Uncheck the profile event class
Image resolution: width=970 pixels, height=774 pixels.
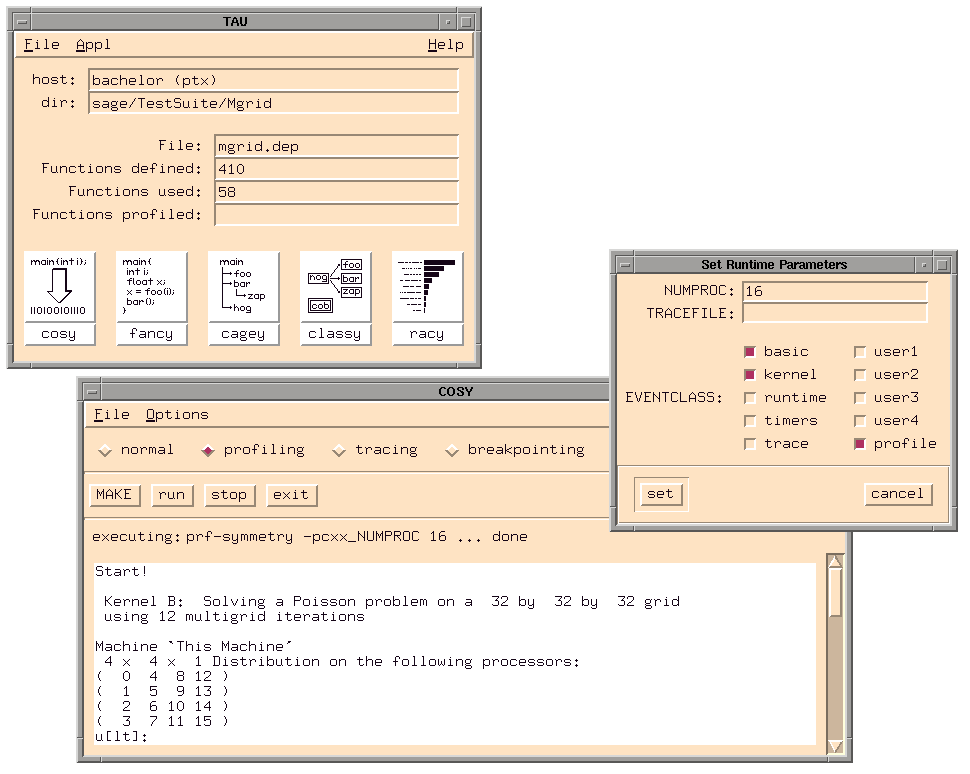(860, 444)
